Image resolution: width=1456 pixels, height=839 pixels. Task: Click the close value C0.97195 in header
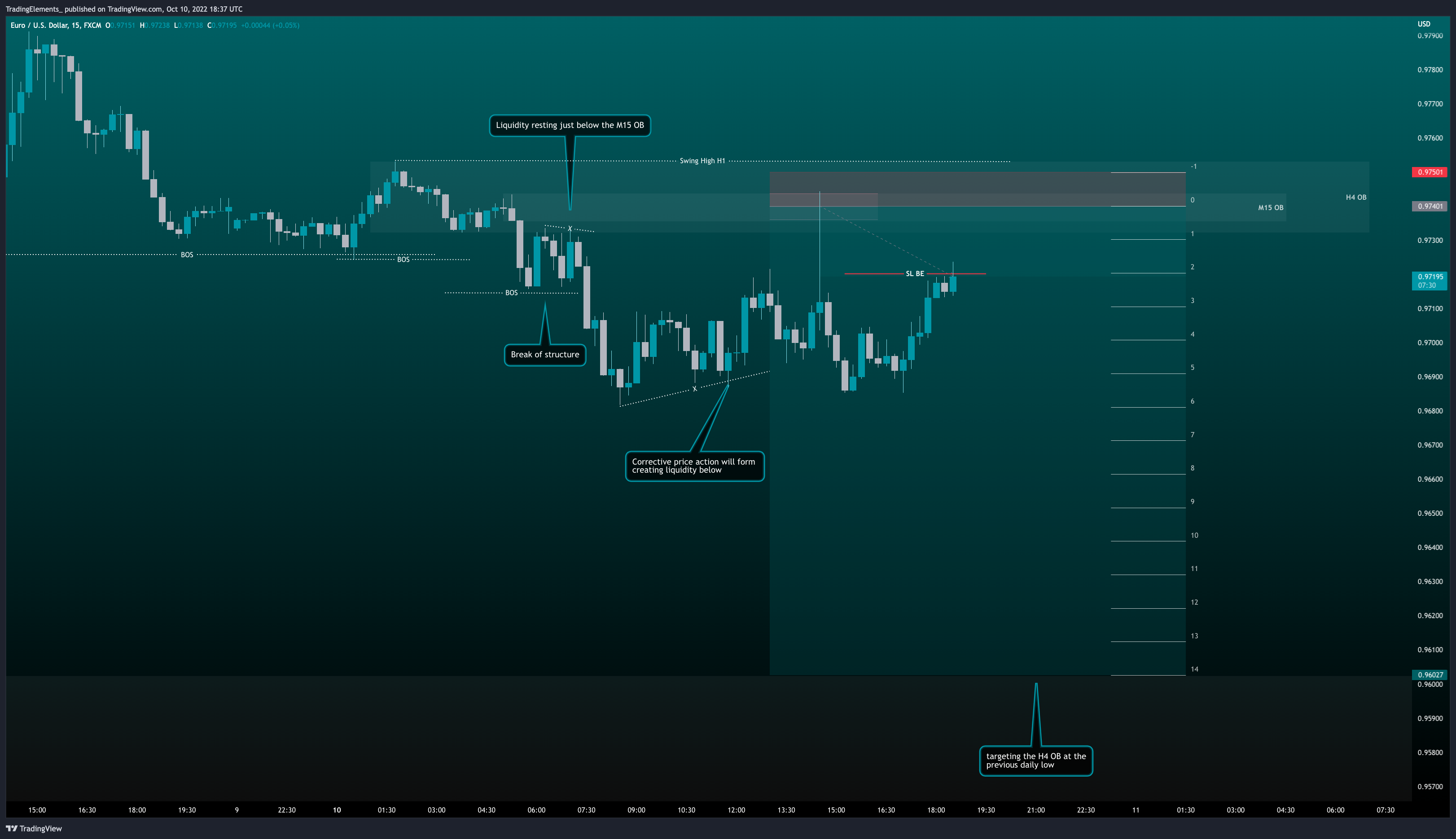222,25
